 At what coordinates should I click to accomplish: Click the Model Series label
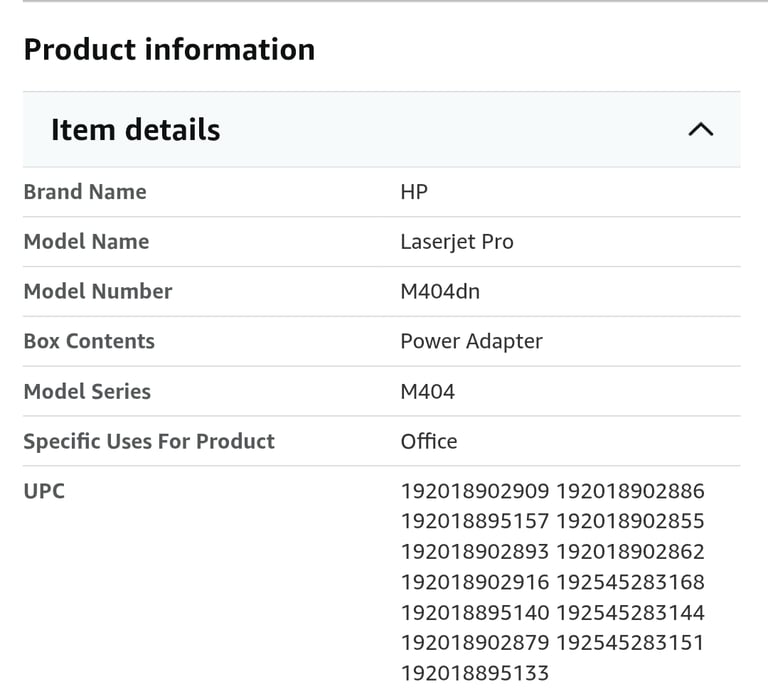[x=87, y=391]
